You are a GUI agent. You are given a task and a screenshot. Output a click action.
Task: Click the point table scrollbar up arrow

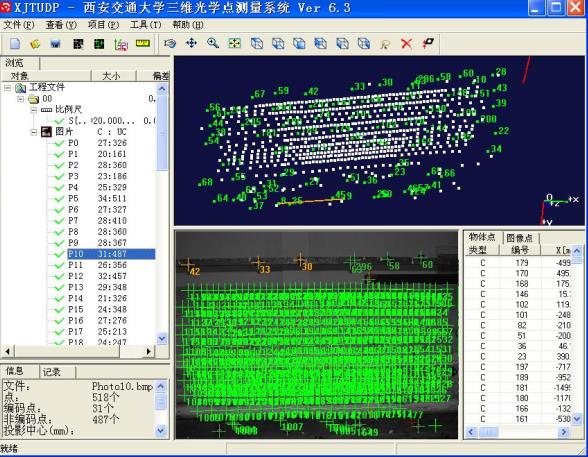(x=577, y=250)
